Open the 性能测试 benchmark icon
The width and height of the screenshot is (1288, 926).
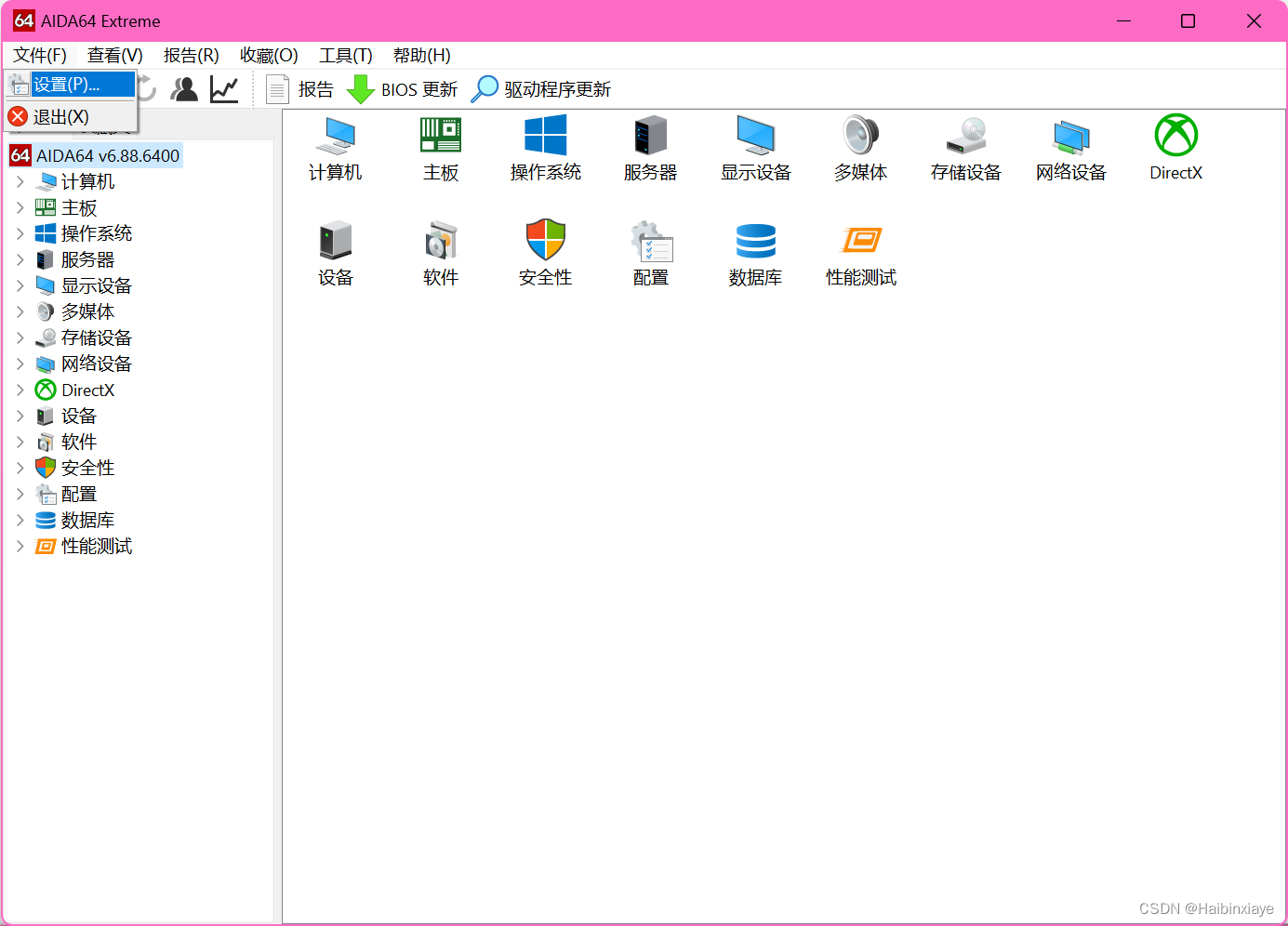point(860,251)
